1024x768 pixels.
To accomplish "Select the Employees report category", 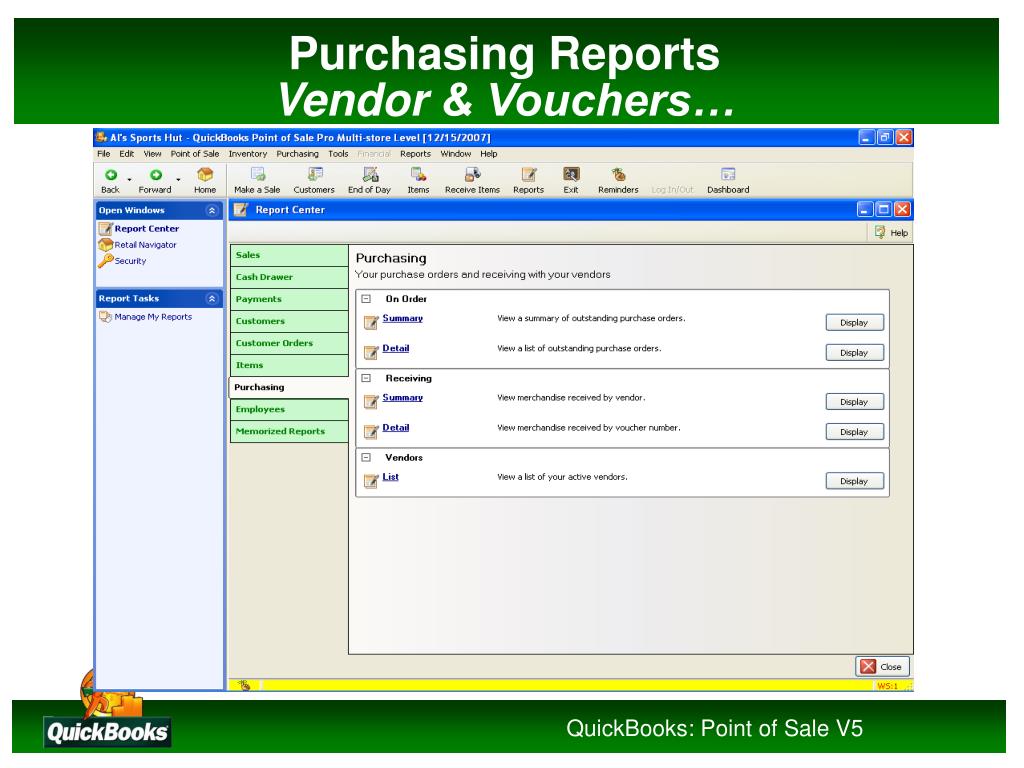I will click(x=289, y=409).
